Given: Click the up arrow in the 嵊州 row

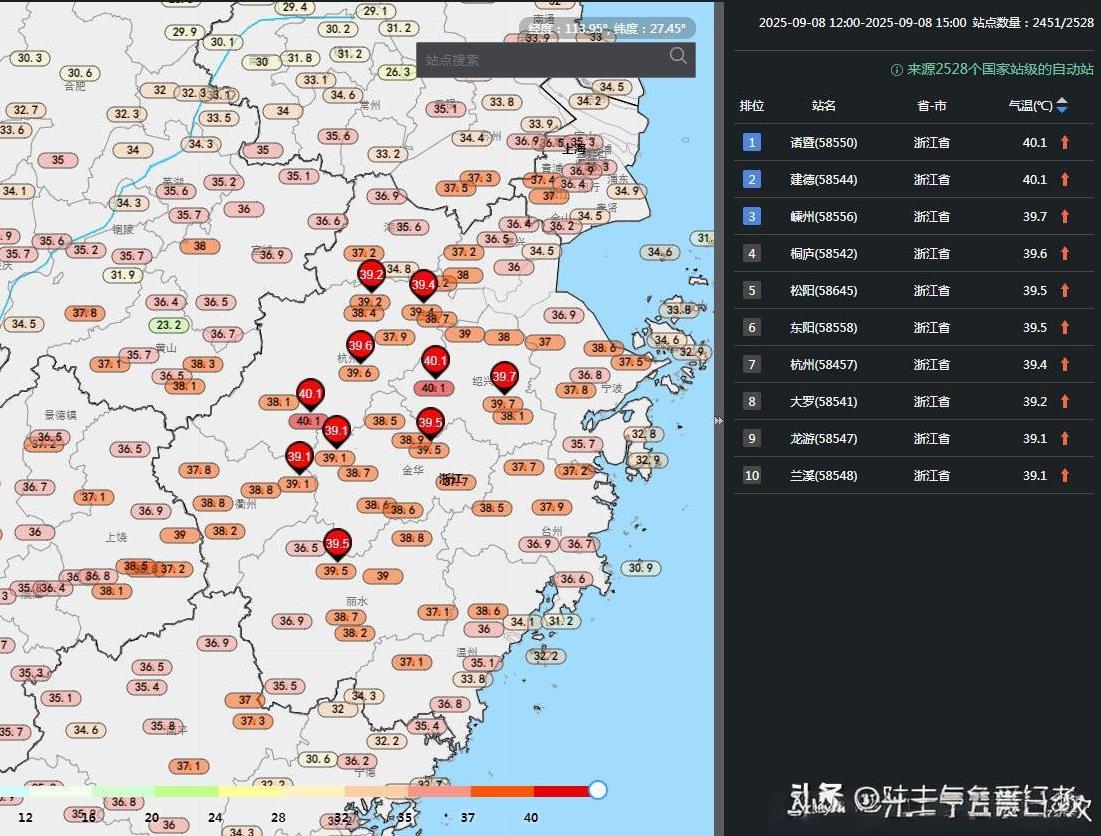Looking at the screenshot, I should tap(1064, 216).
